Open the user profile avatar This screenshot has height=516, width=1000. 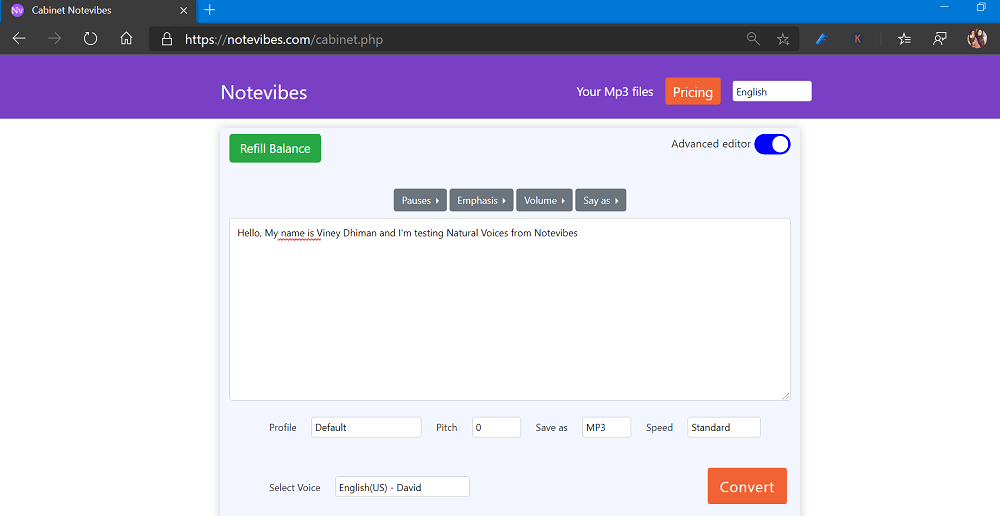click(x=976, y=39)
